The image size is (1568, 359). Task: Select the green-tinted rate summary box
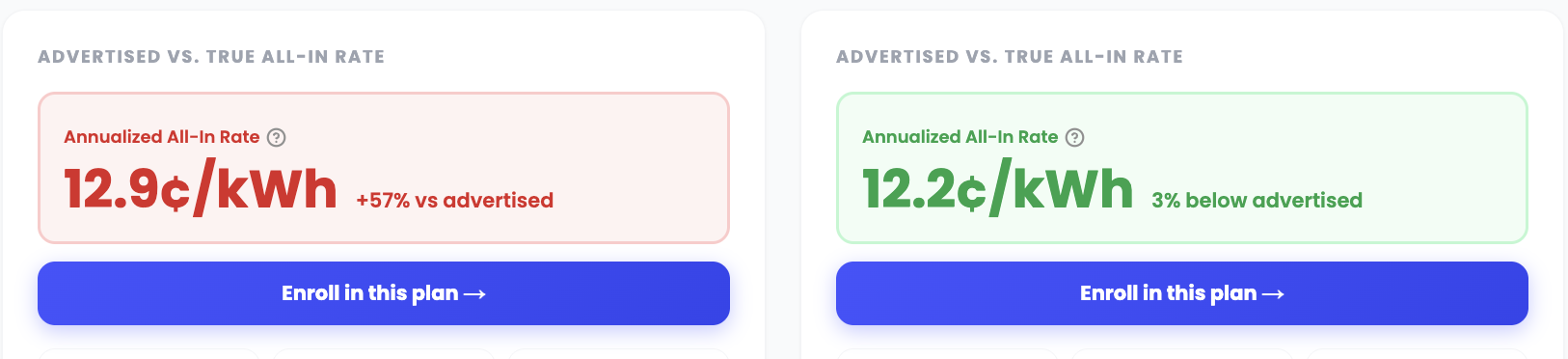pos(1182,168)
